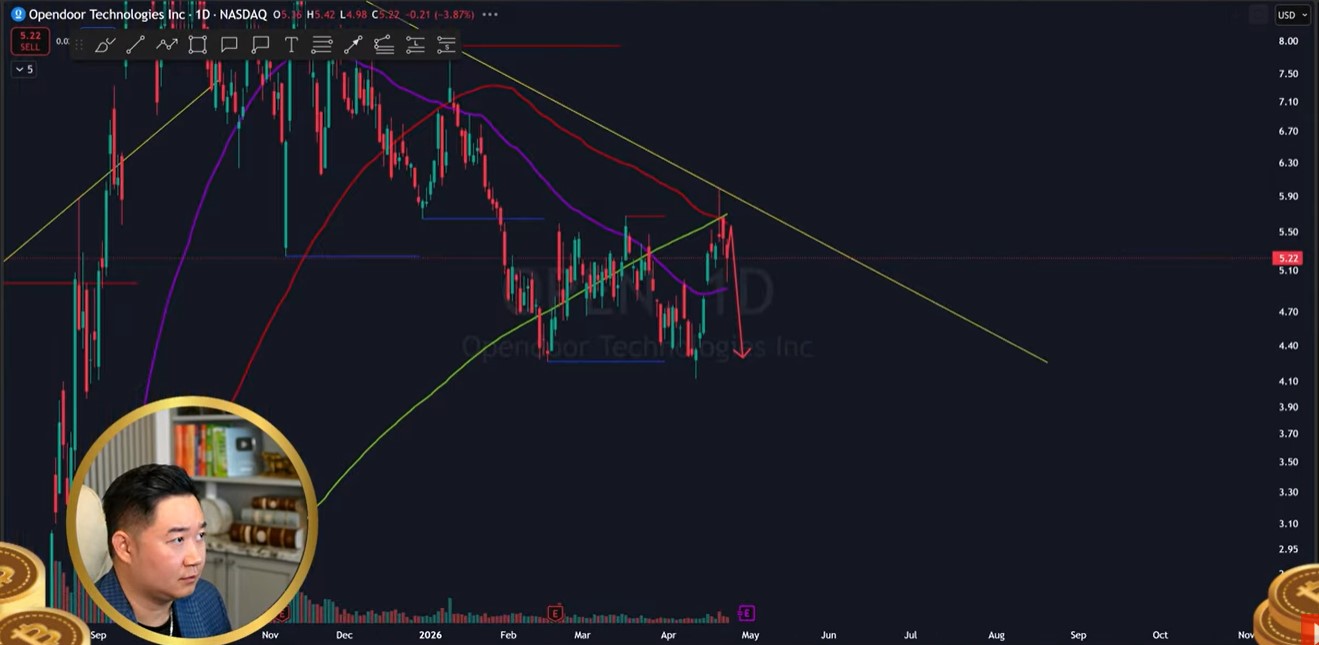This screenshot has height=645, width=1319.
Task: Click the 5.22 current price label on axis
Action: pyautogui.click(x=1287, y=258)
